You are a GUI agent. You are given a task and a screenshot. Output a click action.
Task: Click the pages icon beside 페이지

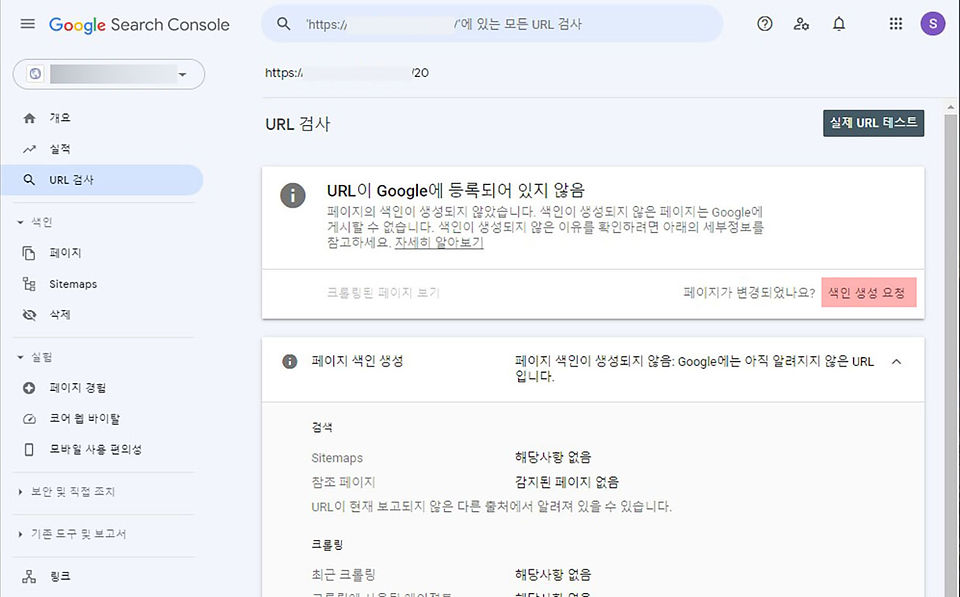(x=29, y=253)
